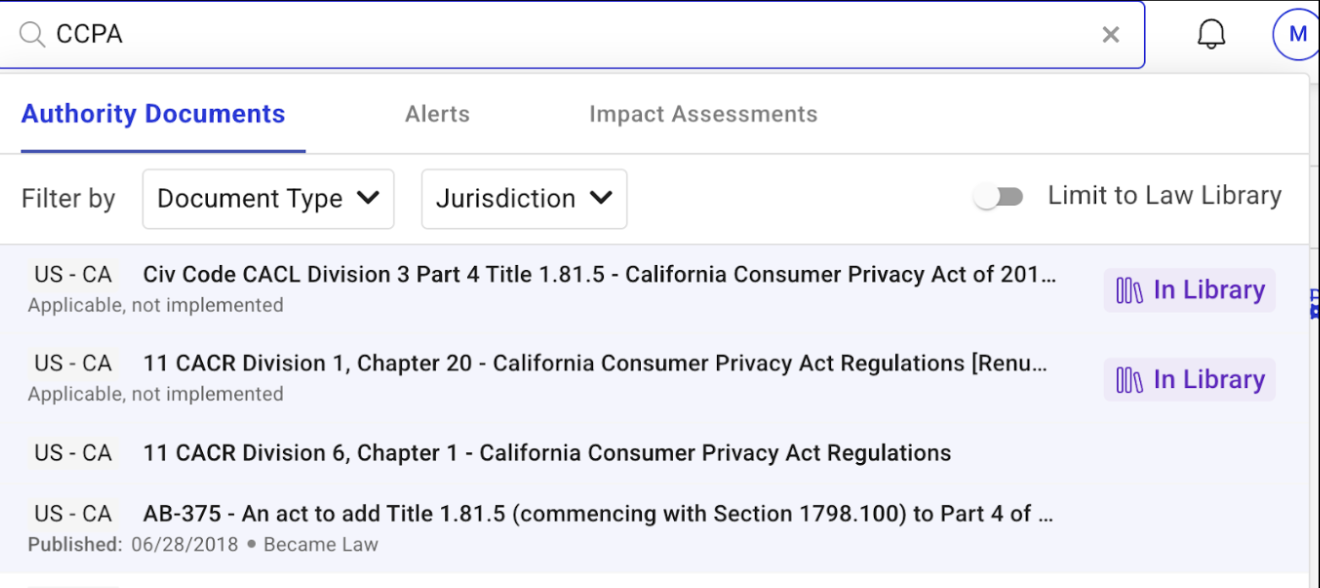1320x588 pixels.
Task: Switch to the Alerts tab
Action: coord(437,114)
